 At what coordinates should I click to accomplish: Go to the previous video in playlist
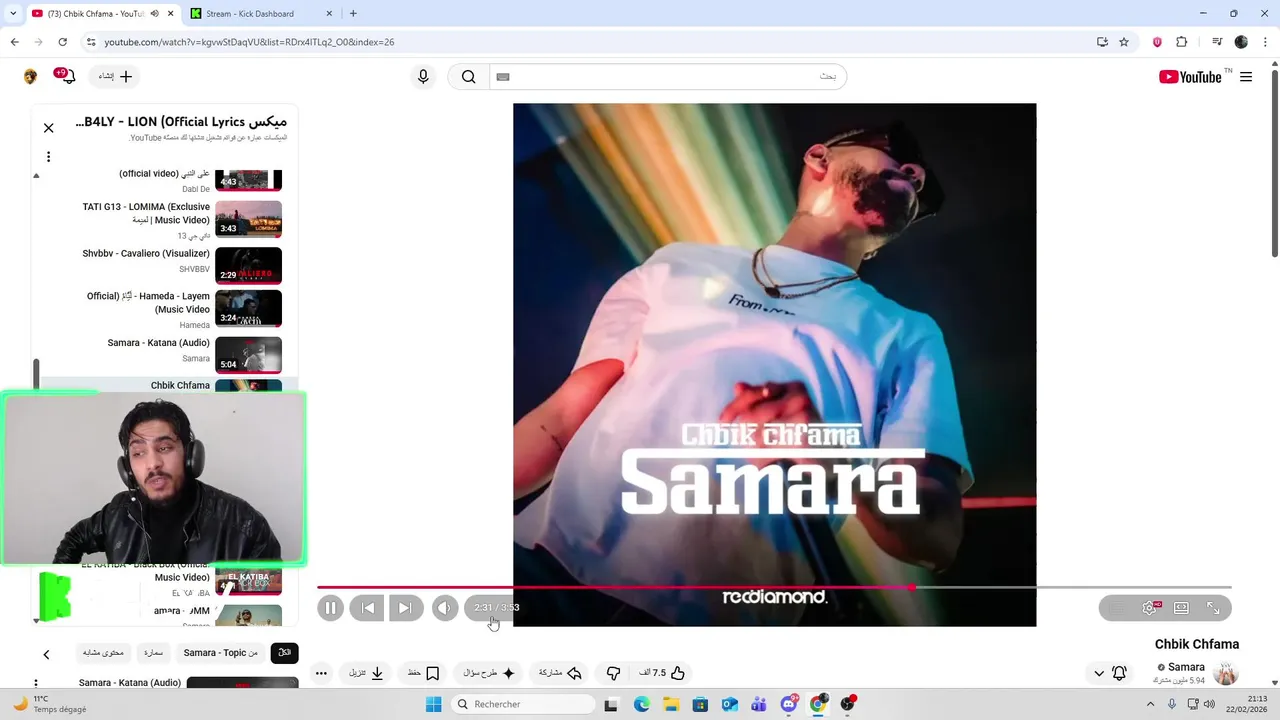coord(367,608)
